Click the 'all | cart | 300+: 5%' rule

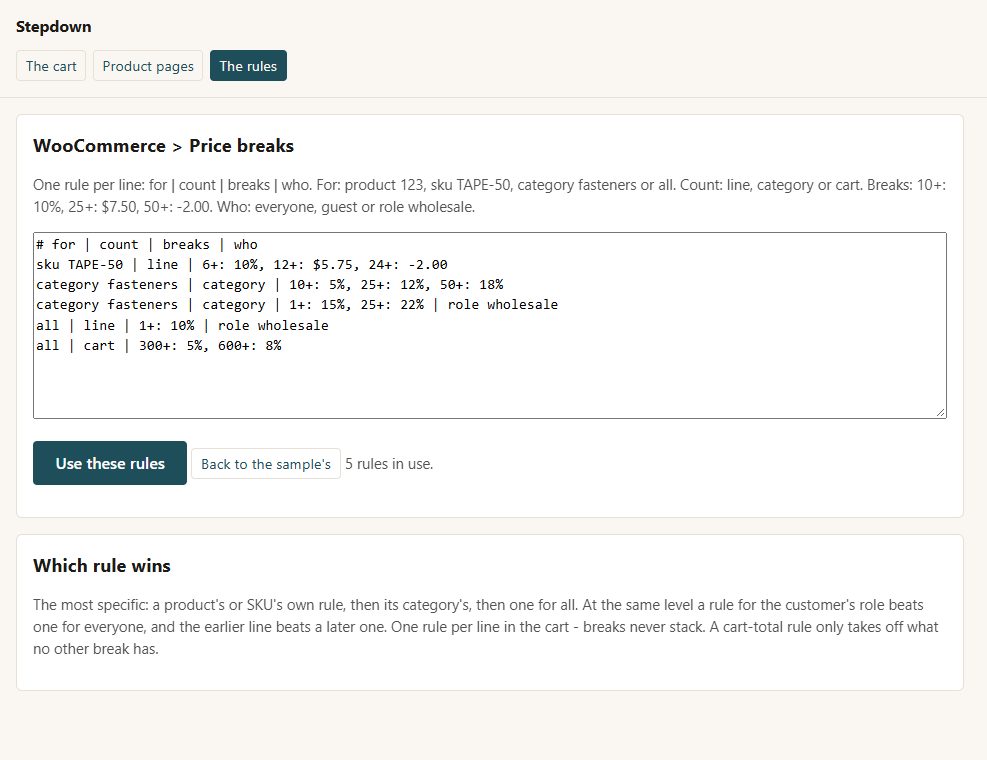coord(159,346)
